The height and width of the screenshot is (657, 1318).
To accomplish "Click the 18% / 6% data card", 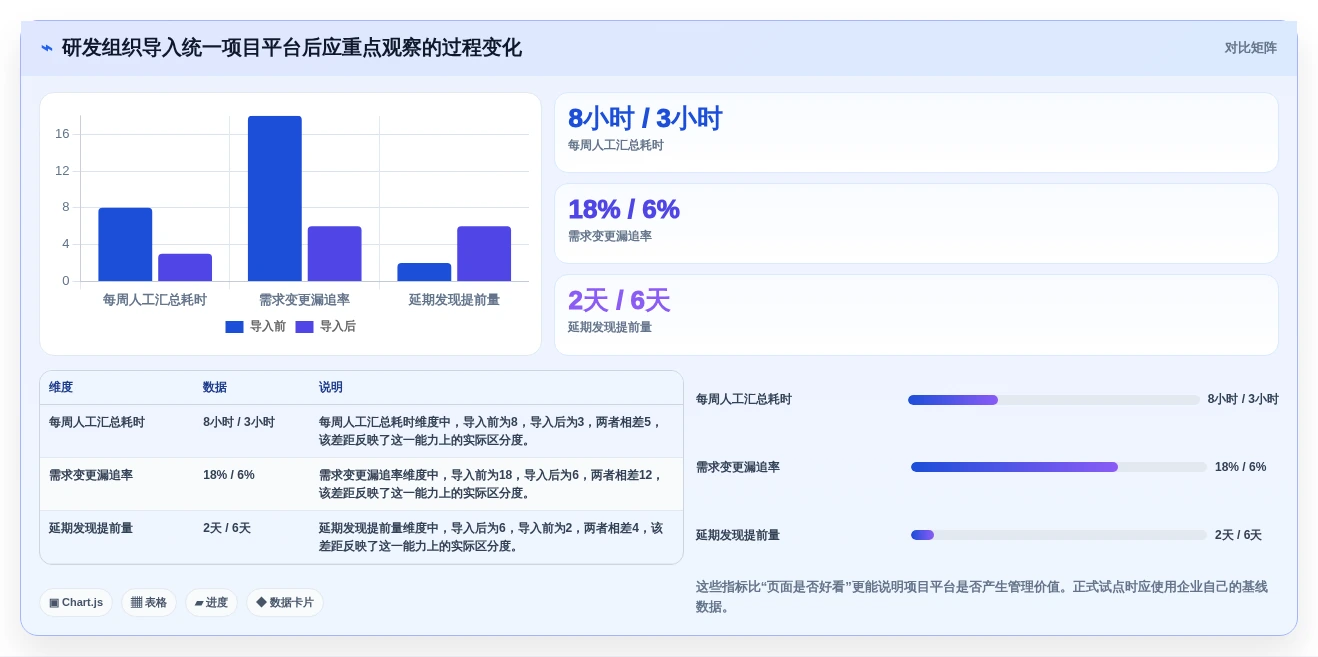I will (916, 223).
